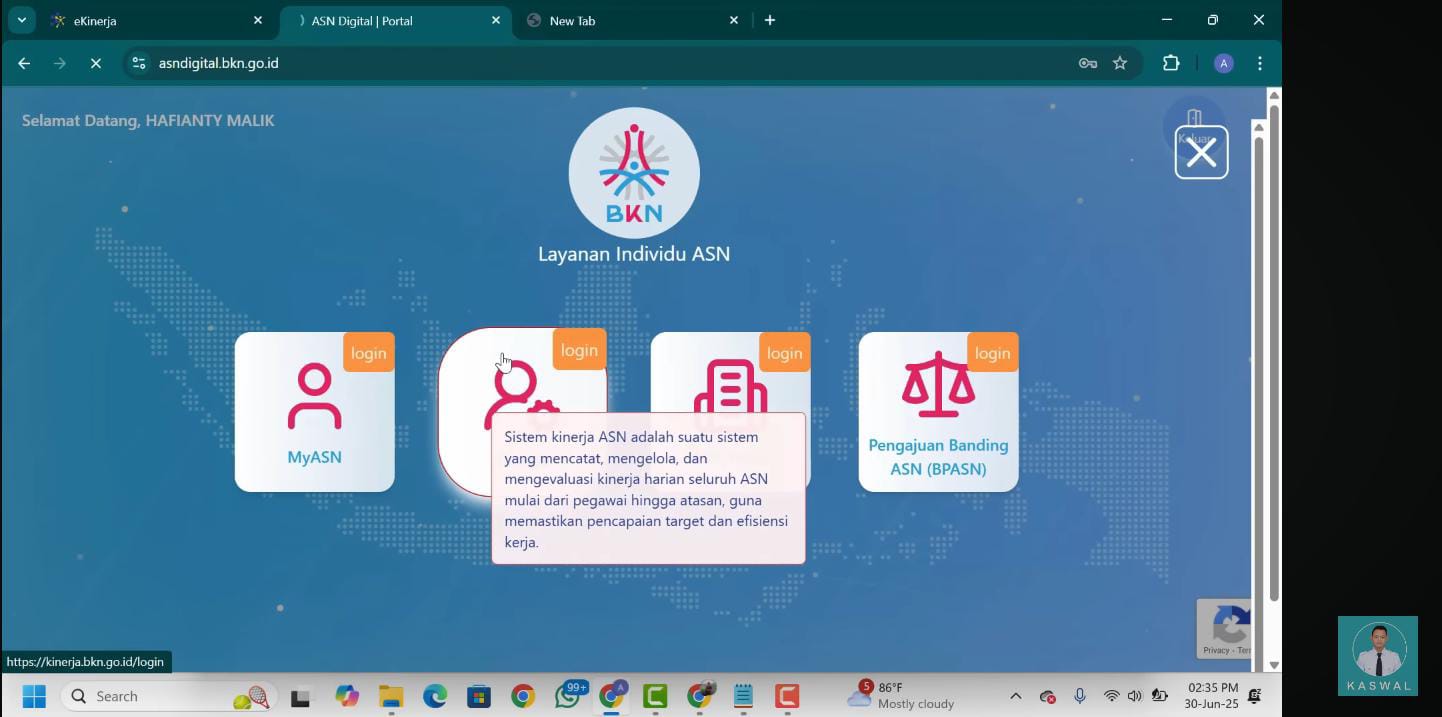Switch to the eKinerja browser tab
This screenshot has width=1442, height=717.
[157, 20]
